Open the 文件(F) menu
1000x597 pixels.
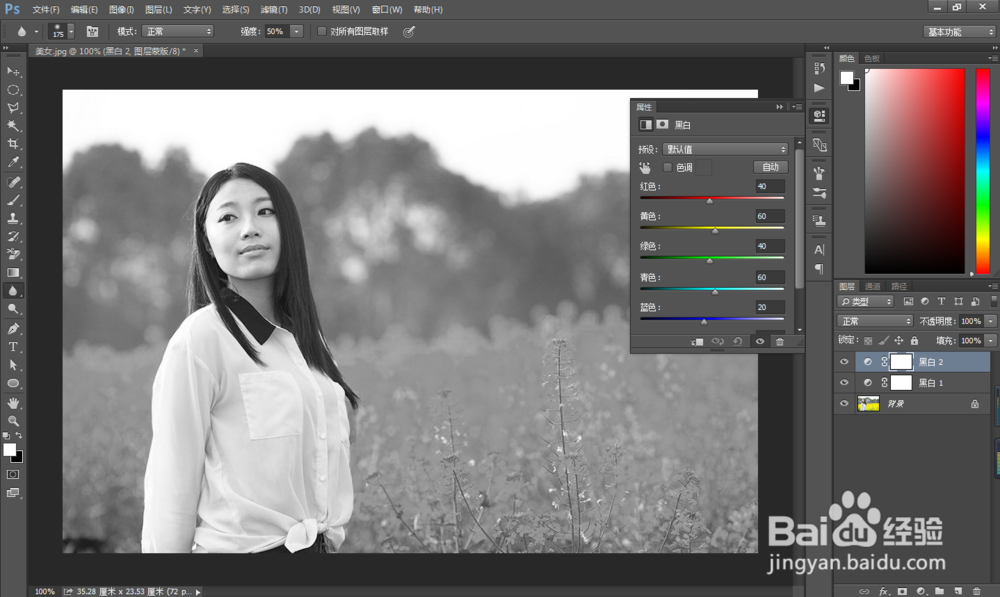pyautogui.click(x=46, y=10)
